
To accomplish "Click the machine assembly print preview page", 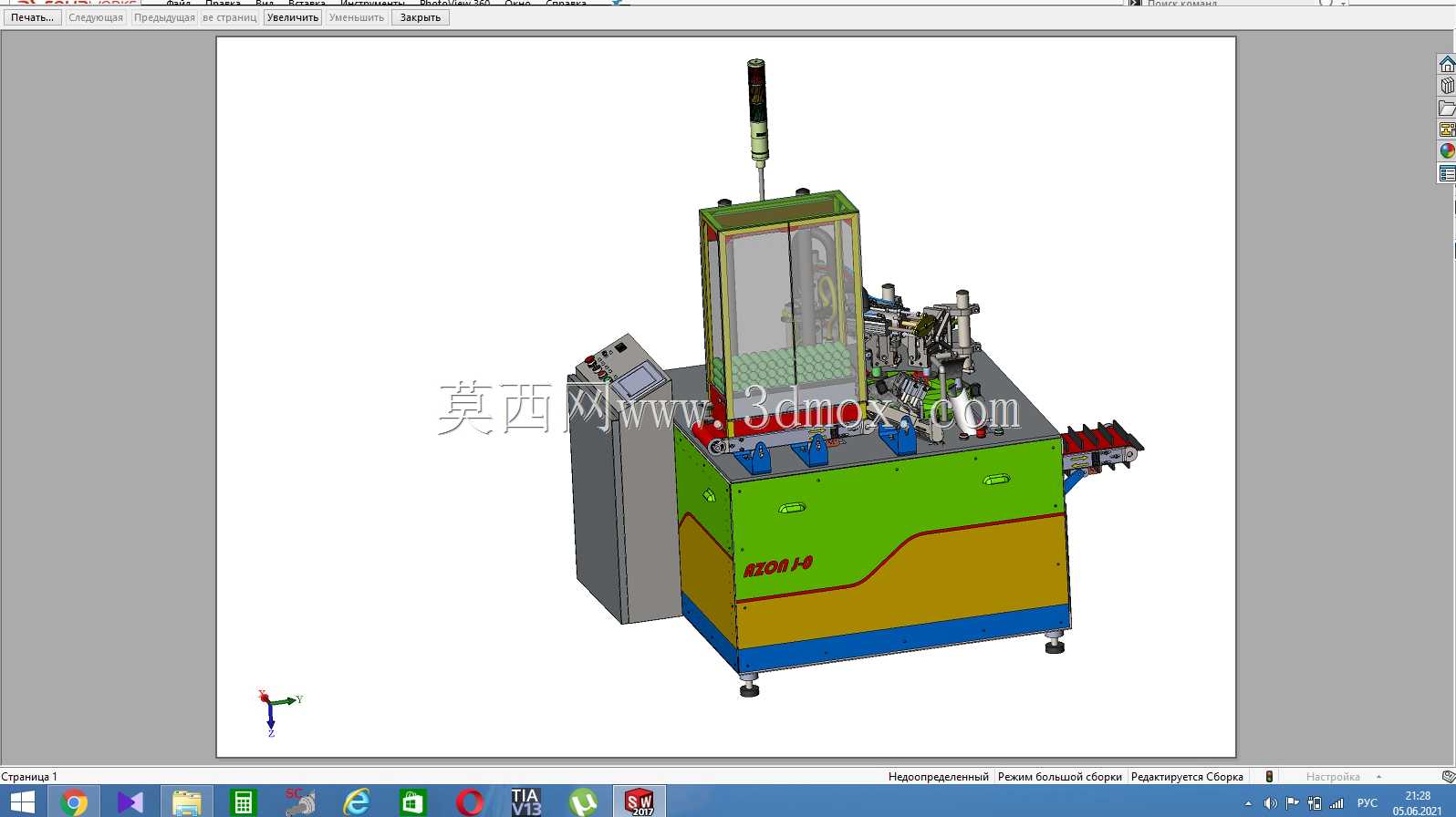I will pyautogui.click(x=726, y=397).
